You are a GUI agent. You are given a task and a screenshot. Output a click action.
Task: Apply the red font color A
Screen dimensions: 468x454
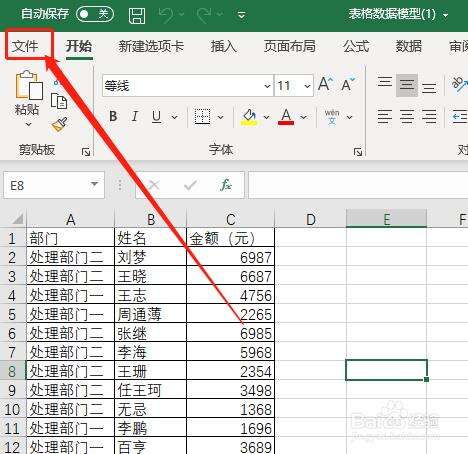286,117
